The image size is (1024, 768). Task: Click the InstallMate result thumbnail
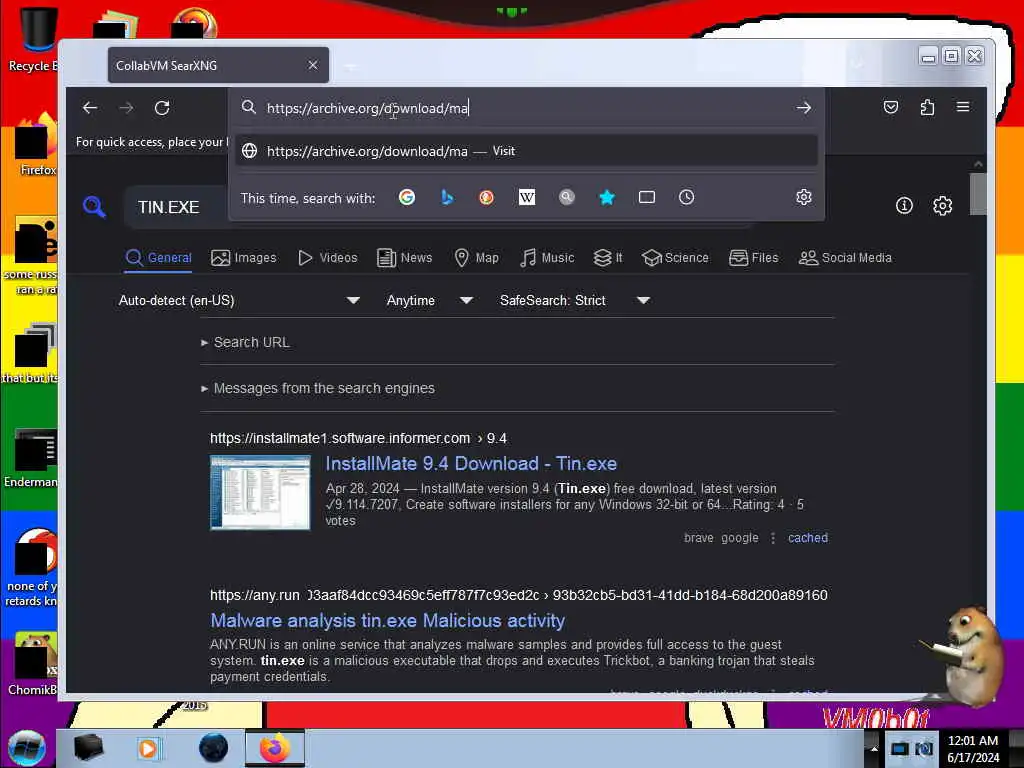(x=260, y=492)
